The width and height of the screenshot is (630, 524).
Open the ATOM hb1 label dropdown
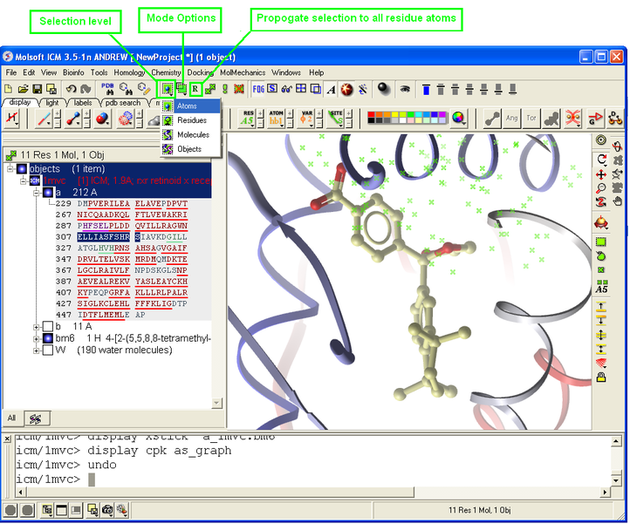point(277,118)
